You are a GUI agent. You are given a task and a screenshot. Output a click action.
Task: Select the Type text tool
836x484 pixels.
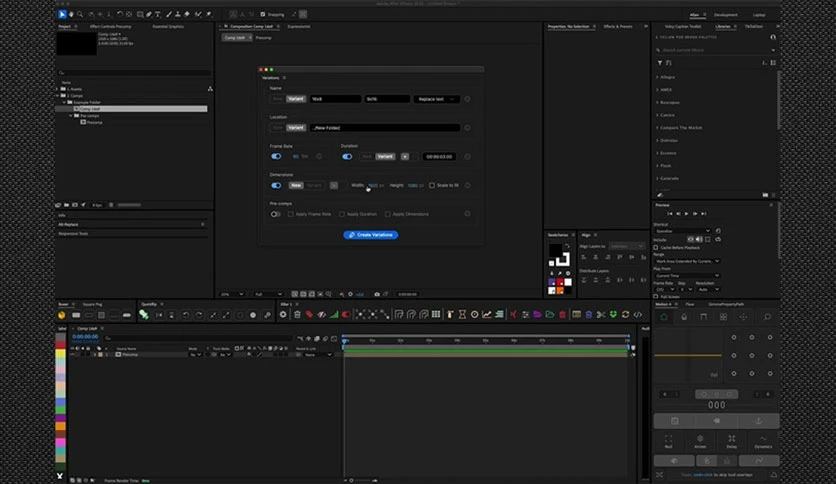pyautogui.click(x=158, y=14)
